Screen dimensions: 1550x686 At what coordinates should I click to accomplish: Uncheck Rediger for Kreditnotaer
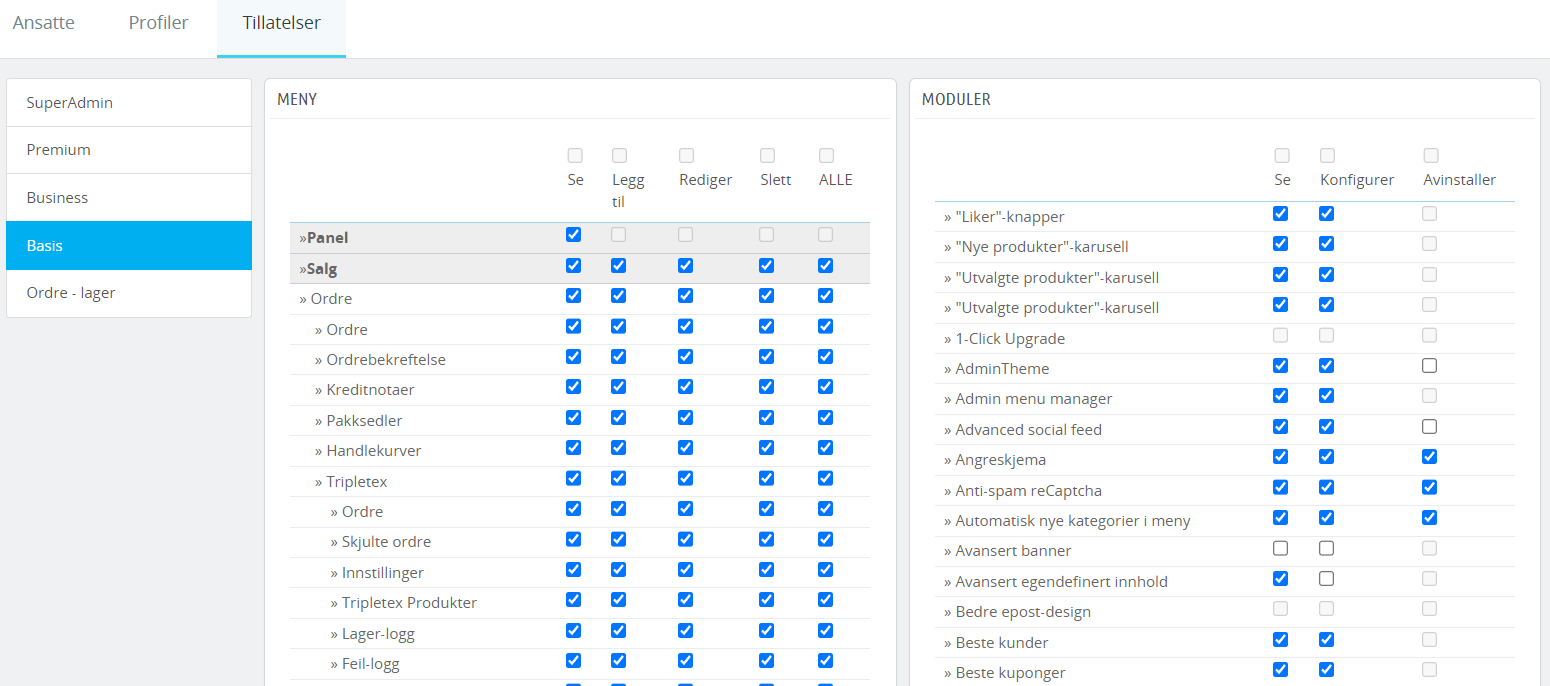685,386
